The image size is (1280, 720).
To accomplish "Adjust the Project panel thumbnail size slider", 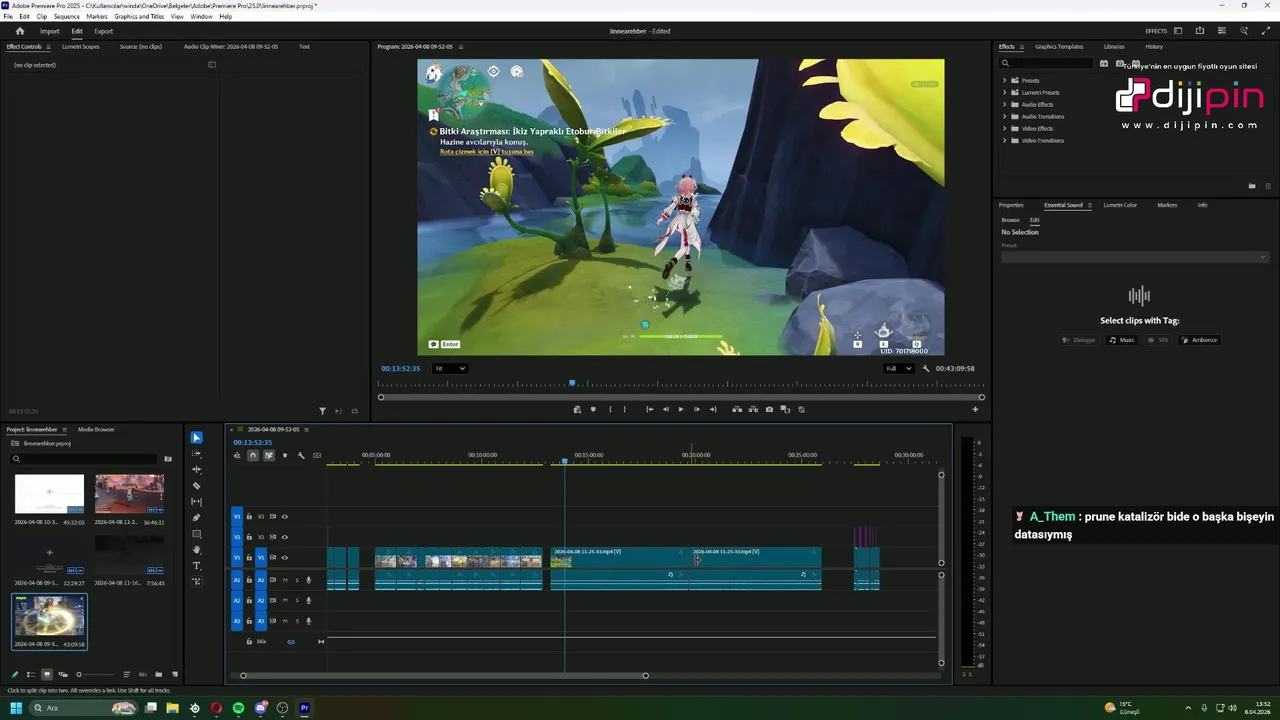I will pyautogui.click(x=95, y=674).
